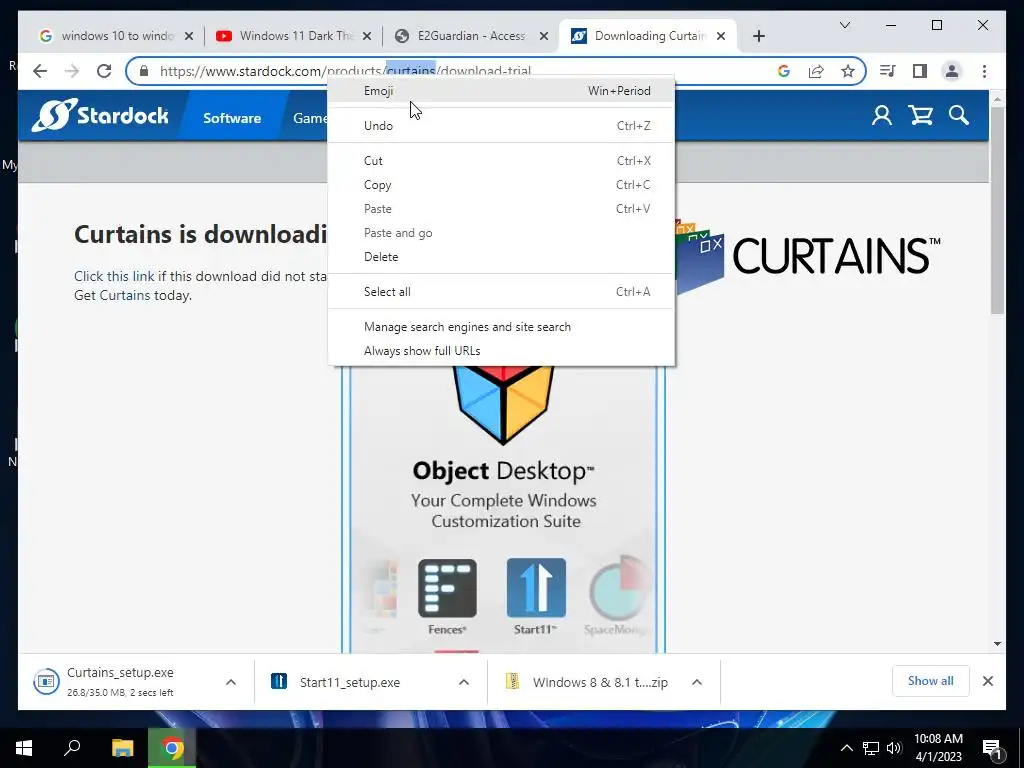This screenshot has width=1024, height=768.
Task: Select Always show full URLs
Action: pos(501,351)
